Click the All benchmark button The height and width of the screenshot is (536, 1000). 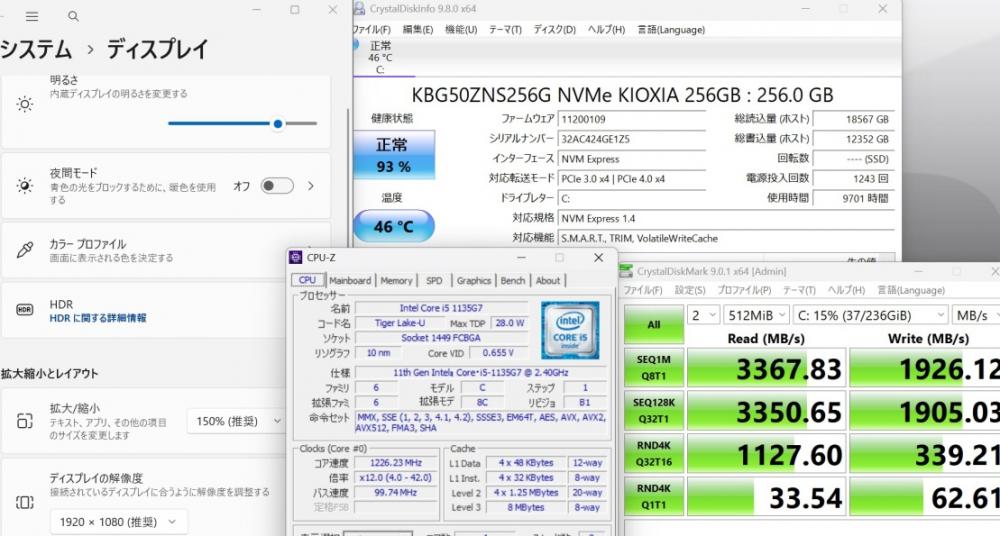tap(654, 324)
